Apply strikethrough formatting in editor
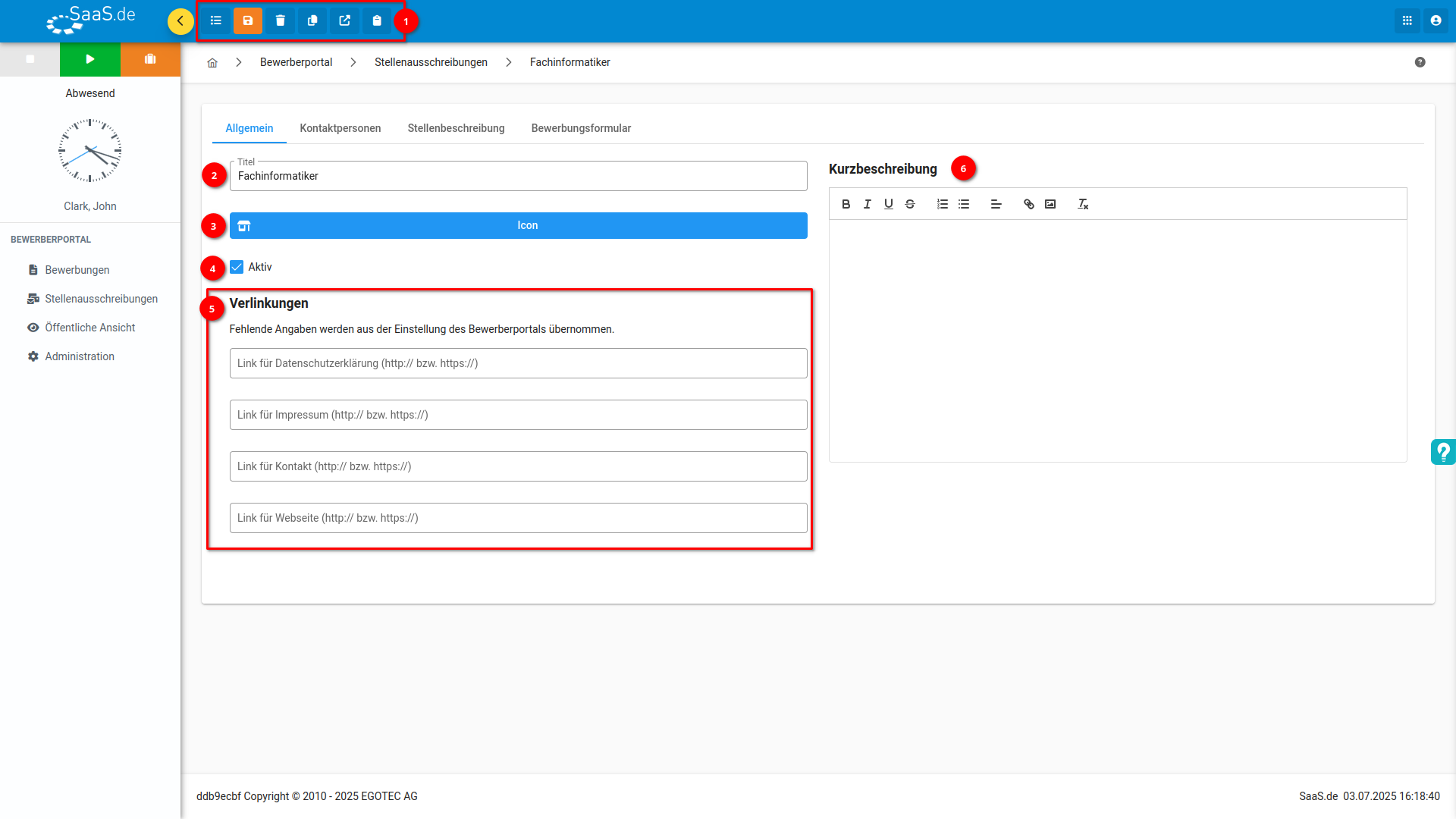The height and width of the screenshot is (819, 1456). 910,204
